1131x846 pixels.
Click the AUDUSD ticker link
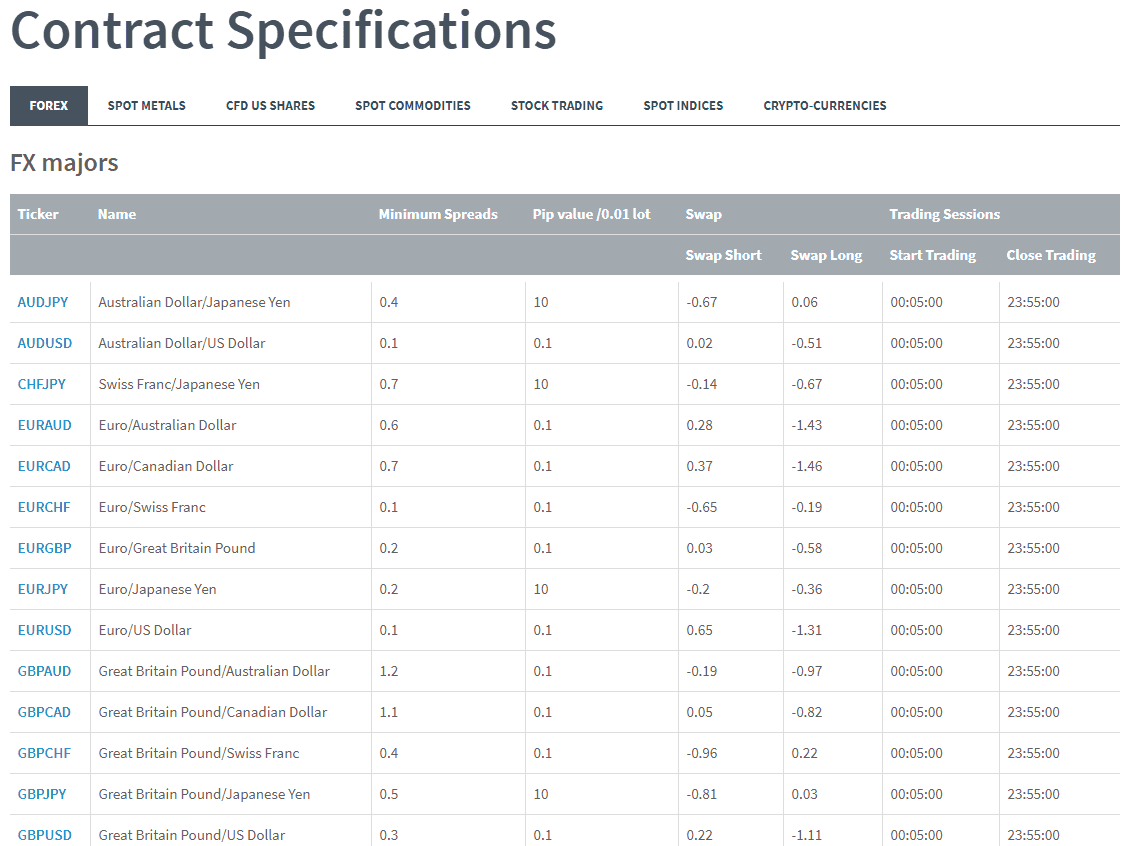click(x=45, y=343)
